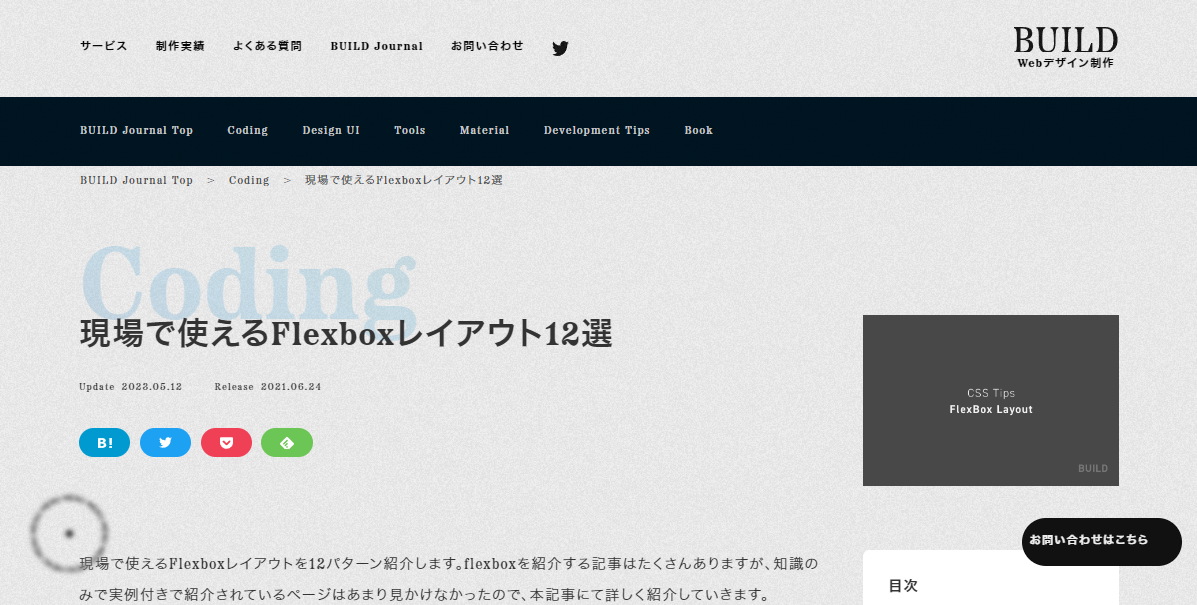The height and width of the screenshot is (605, 1197).
Task: Share via Hatena Bookmark B! button
Action: pyautogui.click(x=105, y=442)
